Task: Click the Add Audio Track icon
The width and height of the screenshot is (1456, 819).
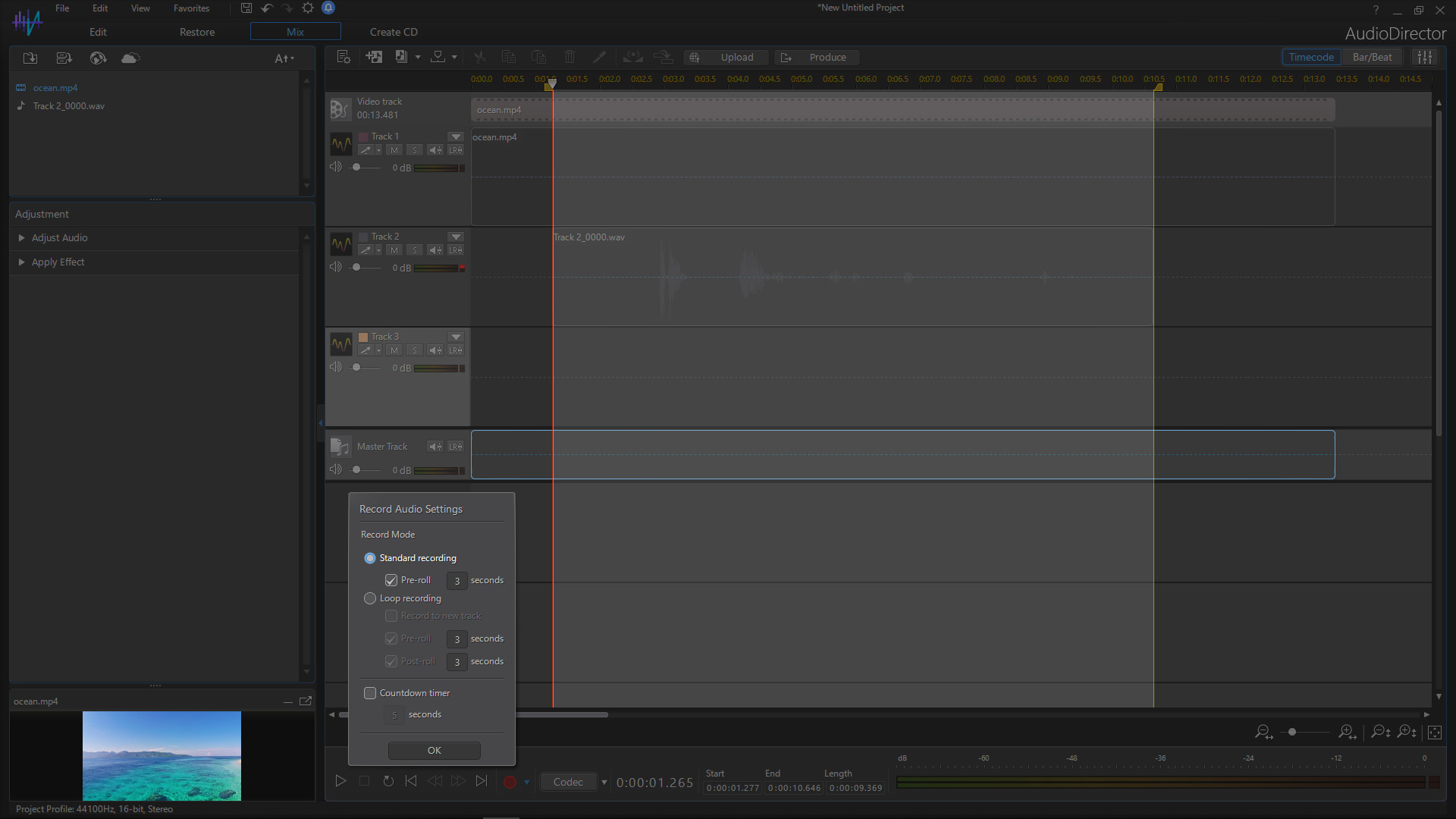Action: pyautogui.click(x=374, y=57)
